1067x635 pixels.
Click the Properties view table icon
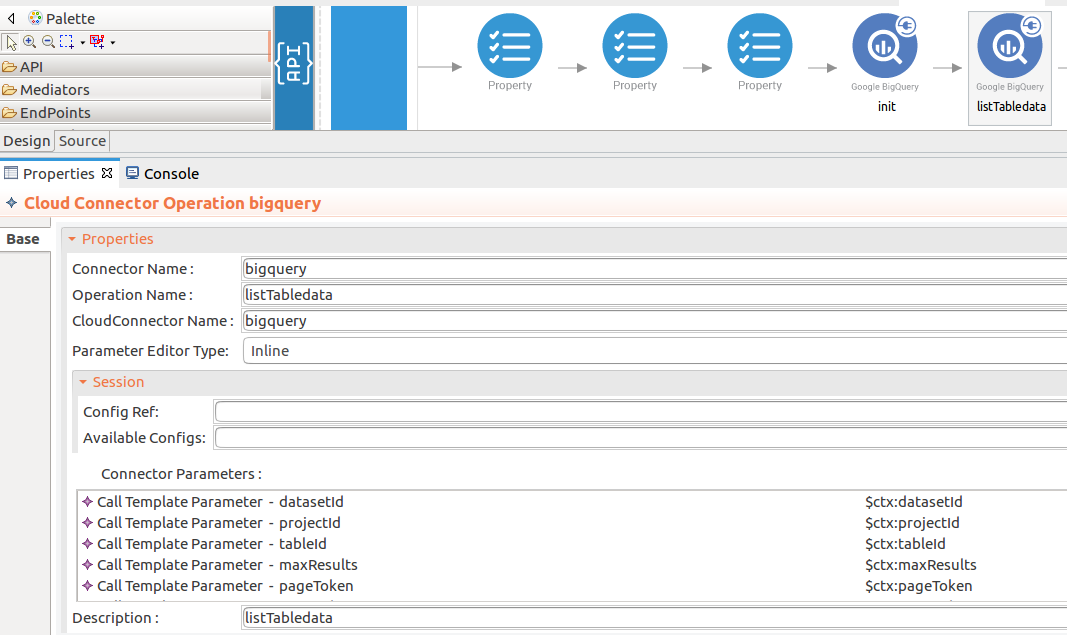11,173
